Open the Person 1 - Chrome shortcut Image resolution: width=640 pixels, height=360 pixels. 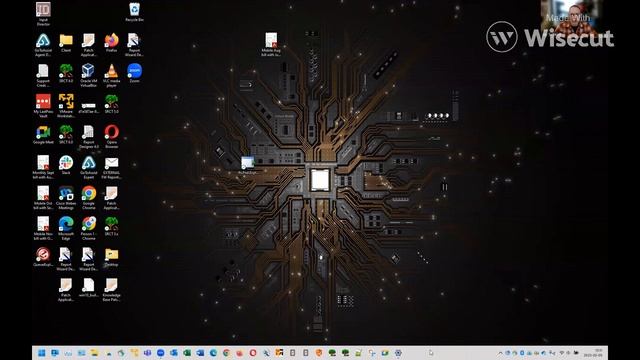point(89,229)
